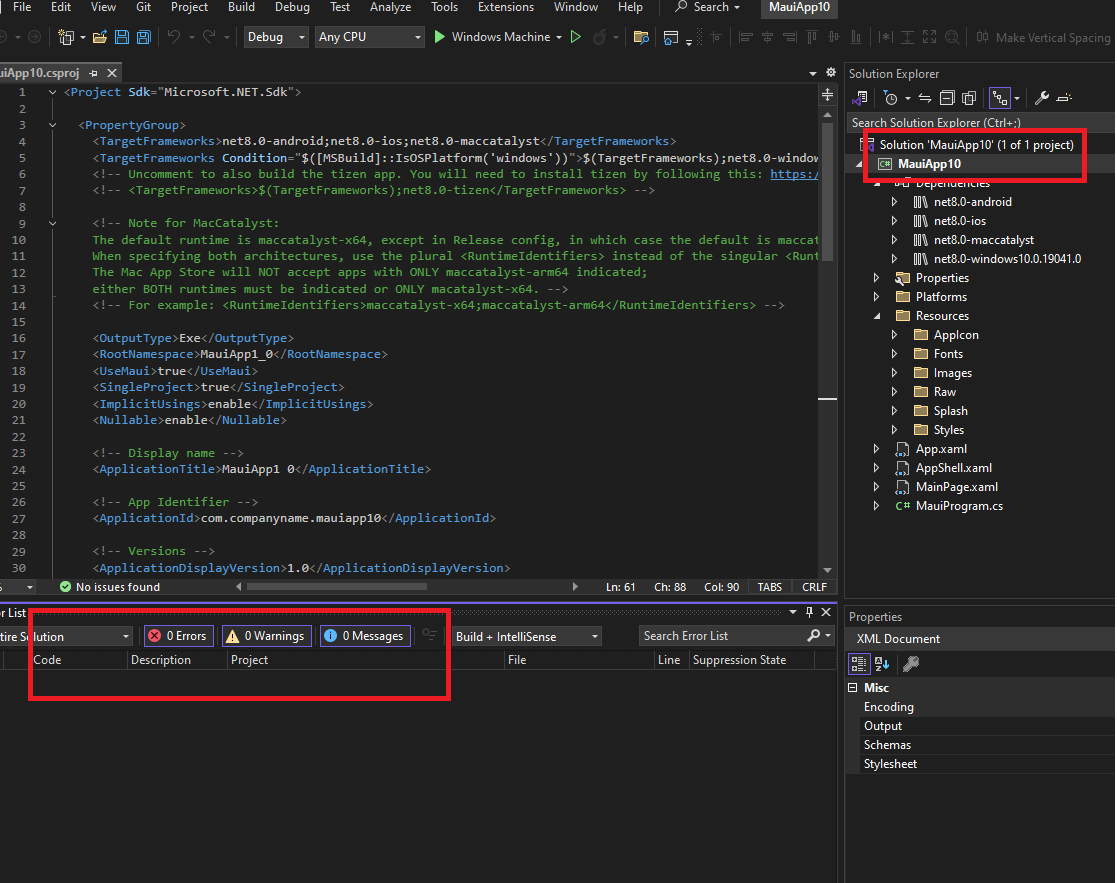1117x883 pixels.
Task: Open the Extensions menu
Action: pos(505,7)
